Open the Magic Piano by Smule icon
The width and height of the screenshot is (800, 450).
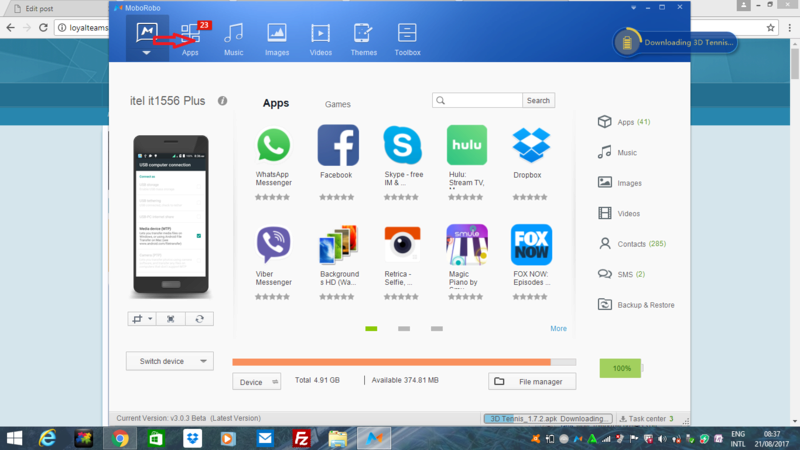point(466,245)
